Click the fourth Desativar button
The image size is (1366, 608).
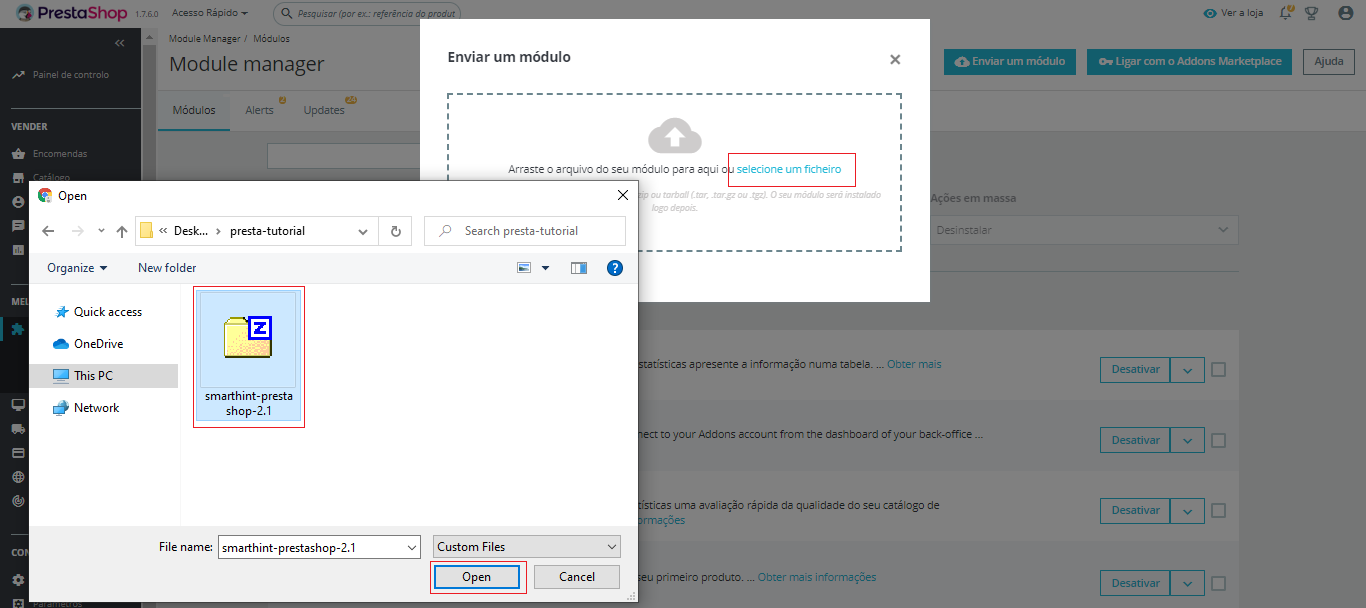(x=1135, y=583)
